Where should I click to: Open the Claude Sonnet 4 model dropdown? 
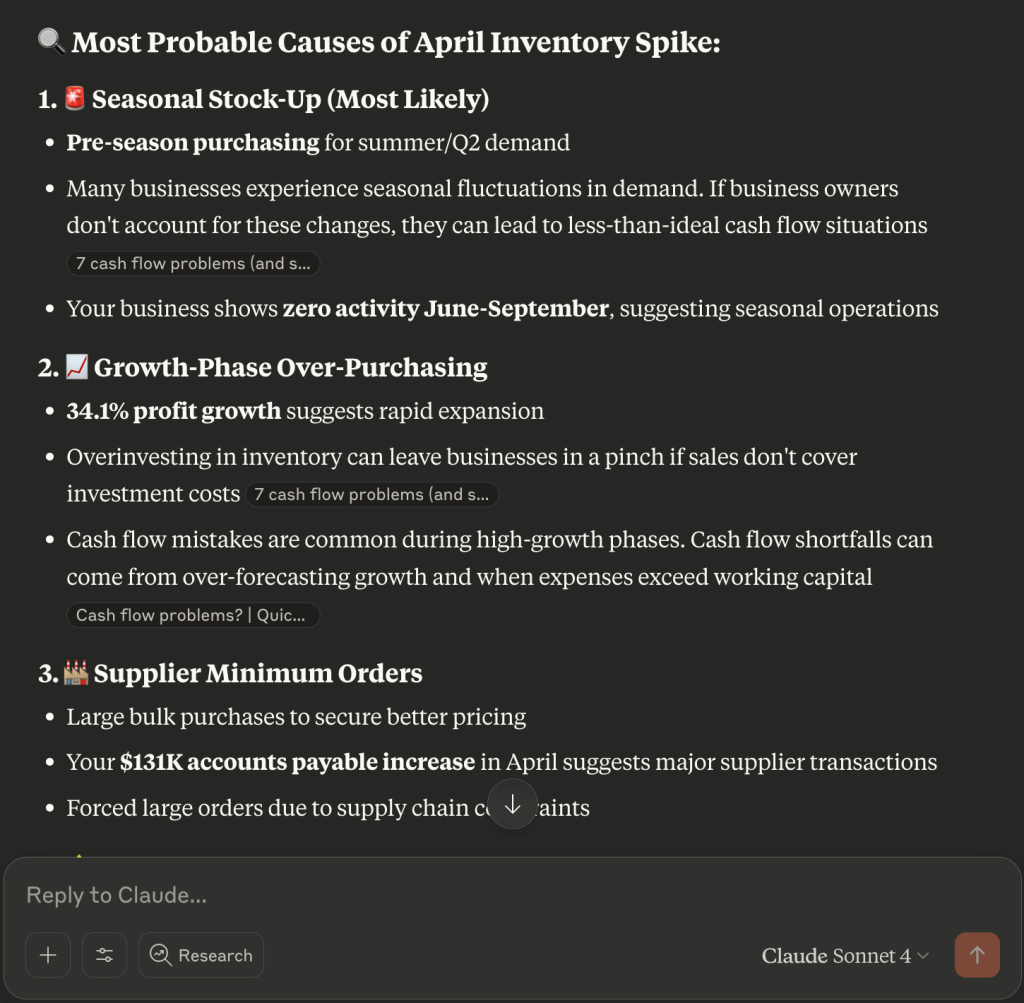(845, 956)
